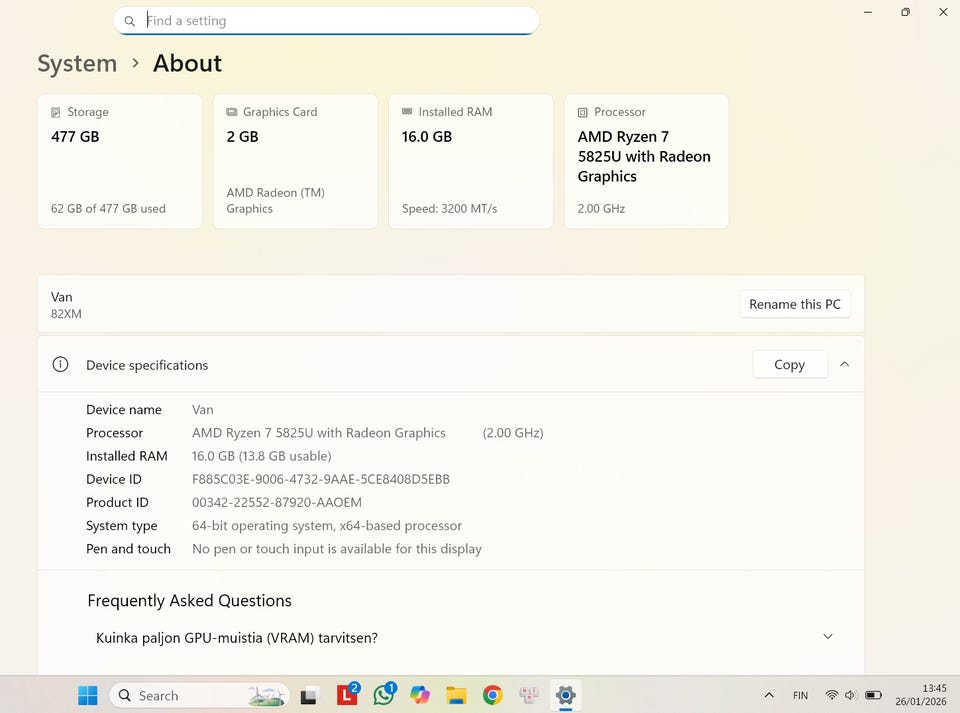Open the Storage card
The image size is (960, 713).
click(120, 162)
